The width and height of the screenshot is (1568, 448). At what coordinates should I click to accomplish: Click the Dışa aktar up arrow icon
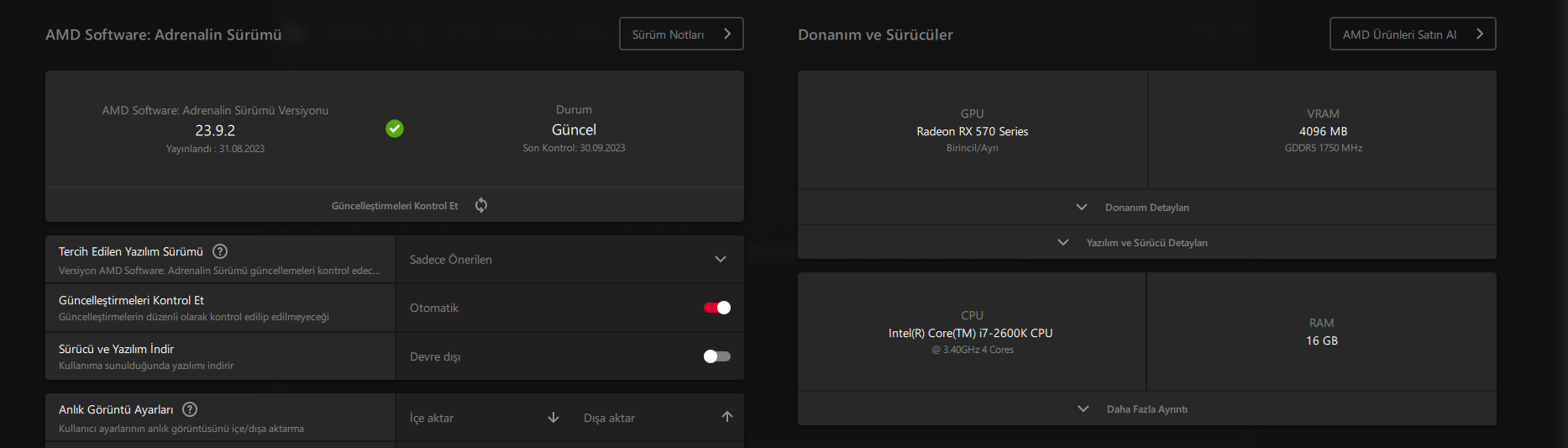coord(727,417)
